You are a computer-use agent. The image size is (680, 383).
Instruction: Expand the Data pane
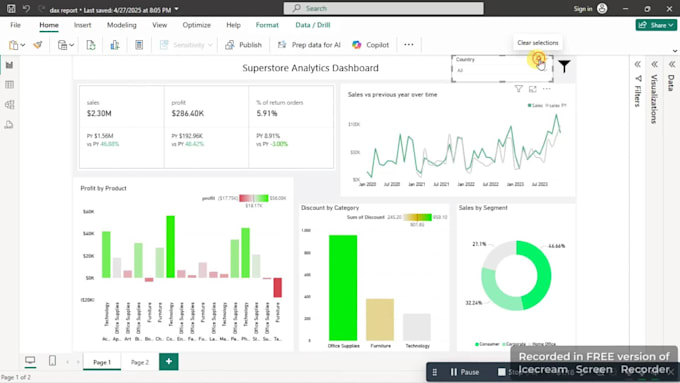pos(672,65)
